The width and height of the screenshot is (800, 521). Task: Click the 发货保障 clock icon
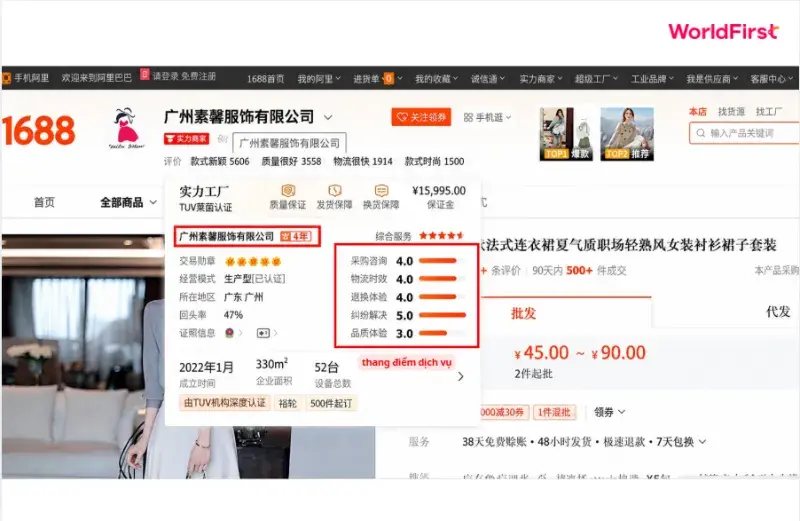pyautogui.click(x=335, y=191)
